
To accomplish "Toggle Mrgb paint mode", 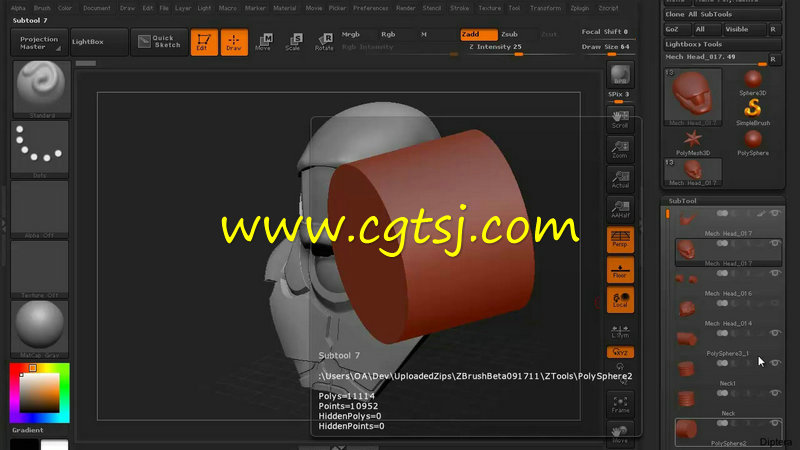I will click(x=351, y=34).
